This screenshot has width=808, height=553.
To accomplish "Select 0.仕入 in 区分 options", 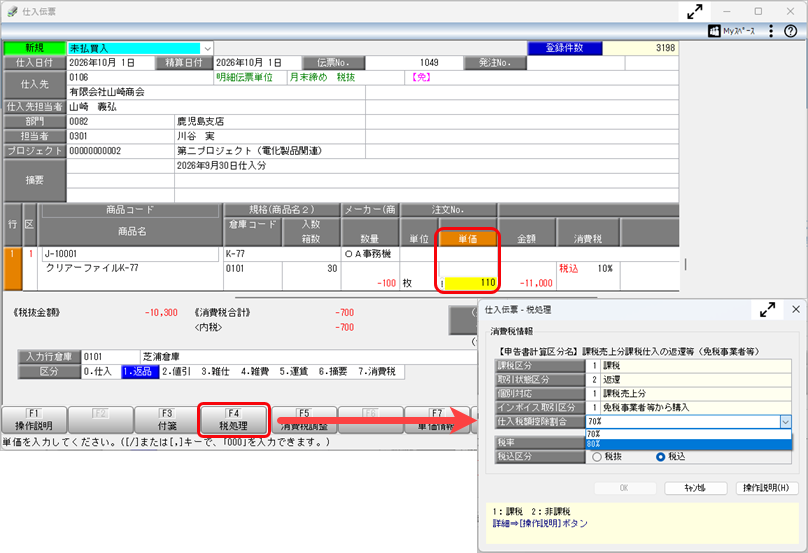I will coord(97,372).
